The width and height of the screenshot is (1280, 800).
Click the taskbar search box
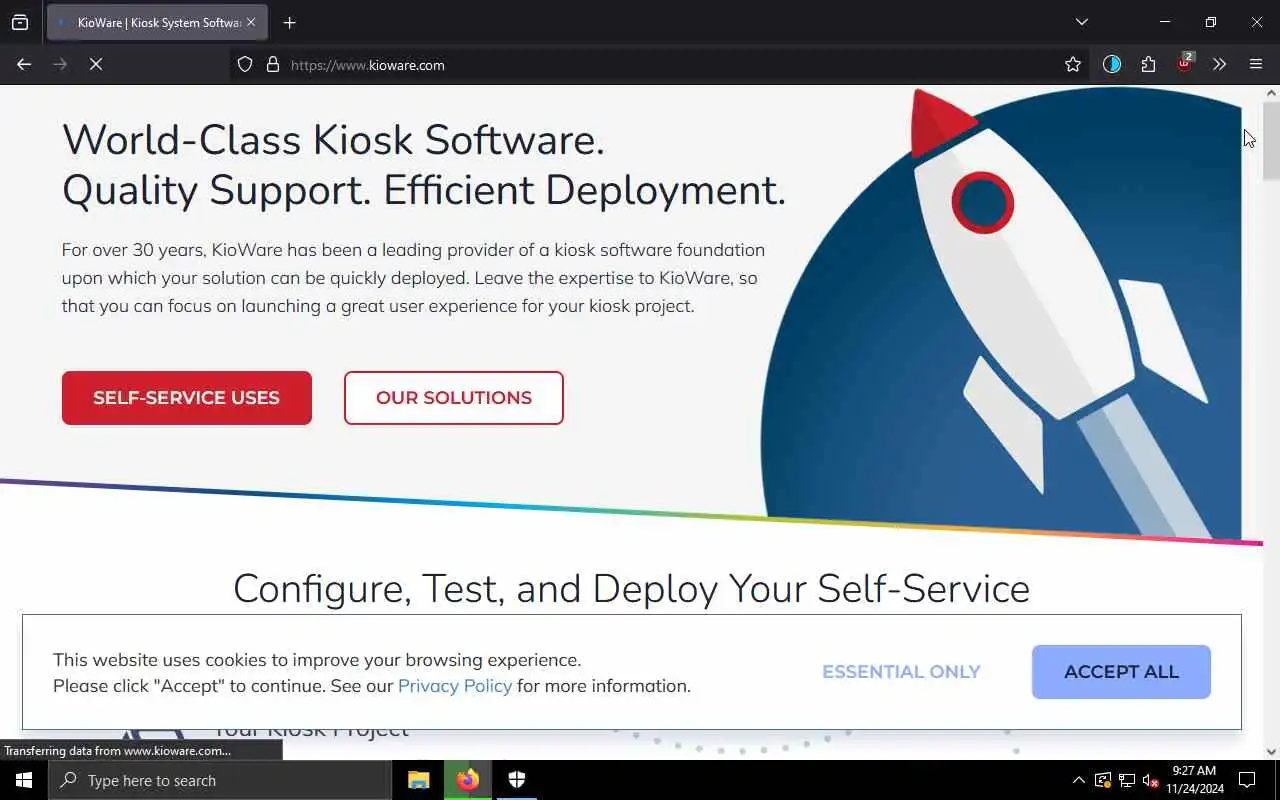pyautogui.click(x=220, y=780)
